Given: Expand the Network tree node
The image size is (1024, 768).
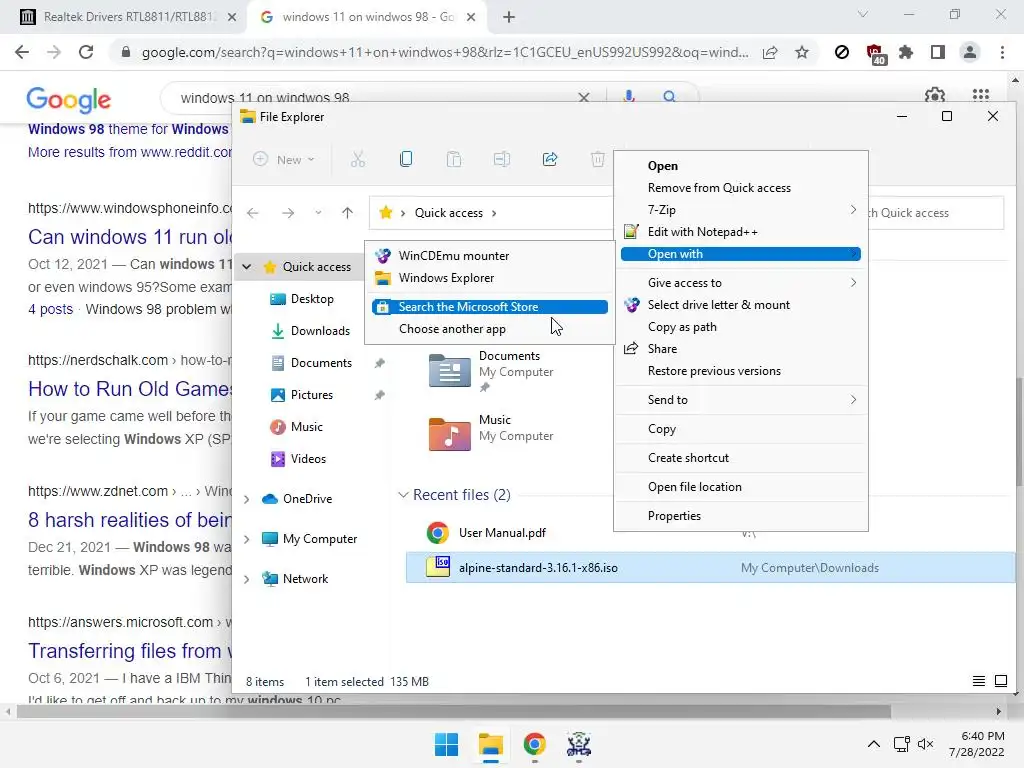Looking at the screenshot, I should point(246,579).
